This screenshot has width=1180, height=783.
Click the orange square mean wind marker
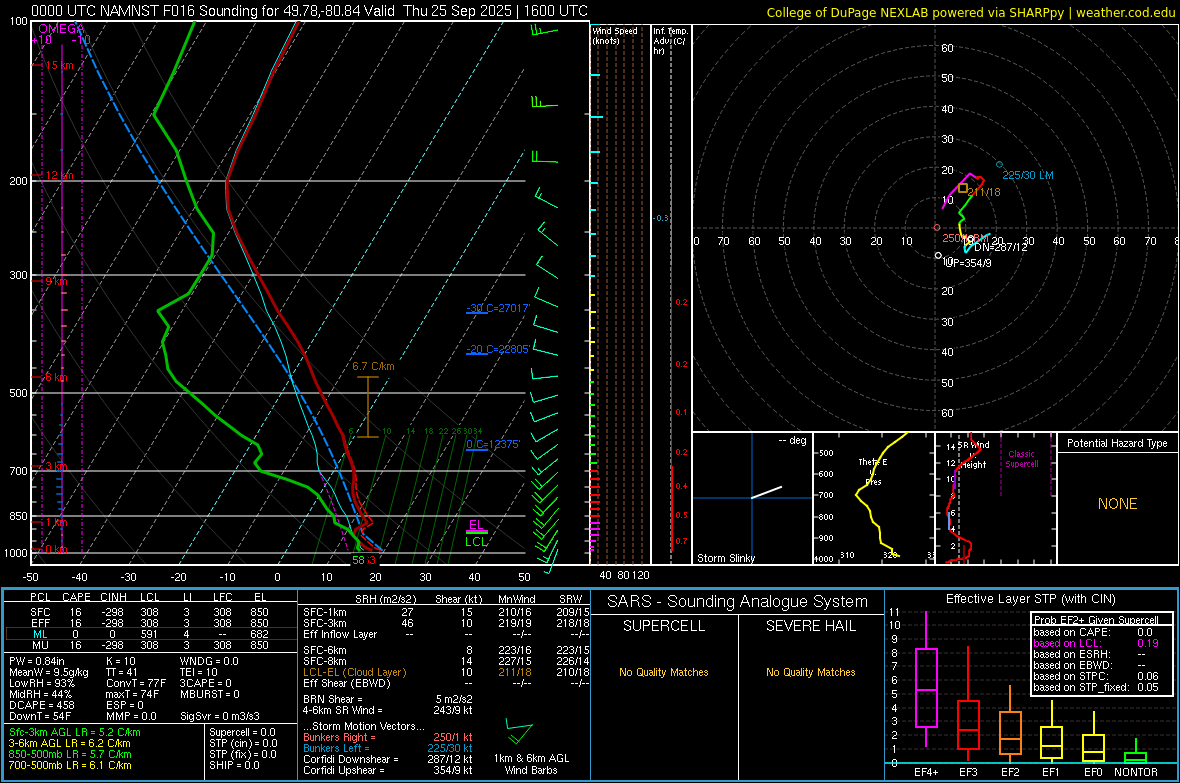click(963, 188)
